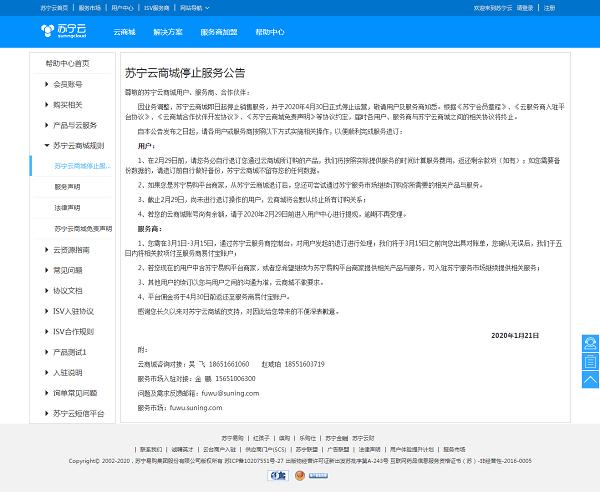Open 服务商加盟 in main navigation

219,32
